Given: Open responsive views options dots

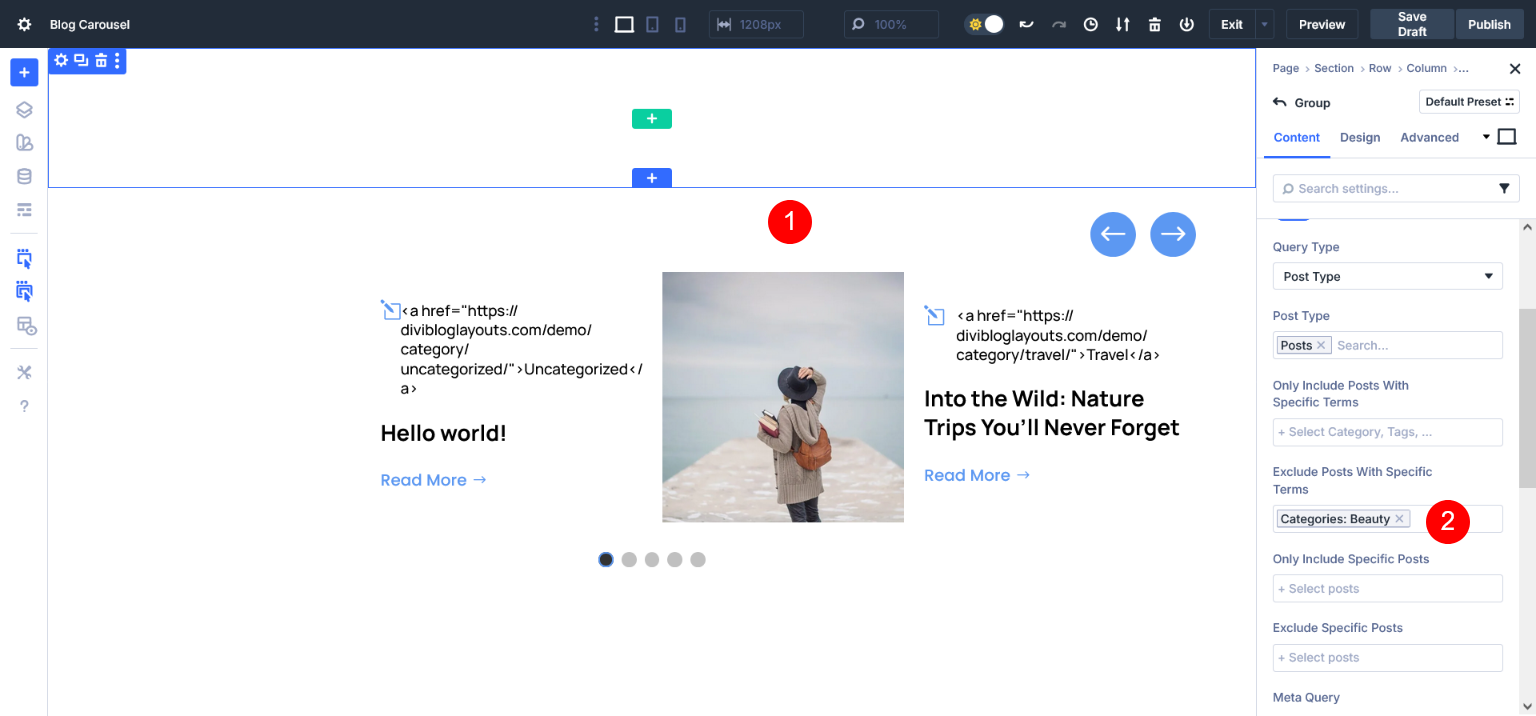Looking at the screenshot, I should pyautogui.click(x=596, y=24).
